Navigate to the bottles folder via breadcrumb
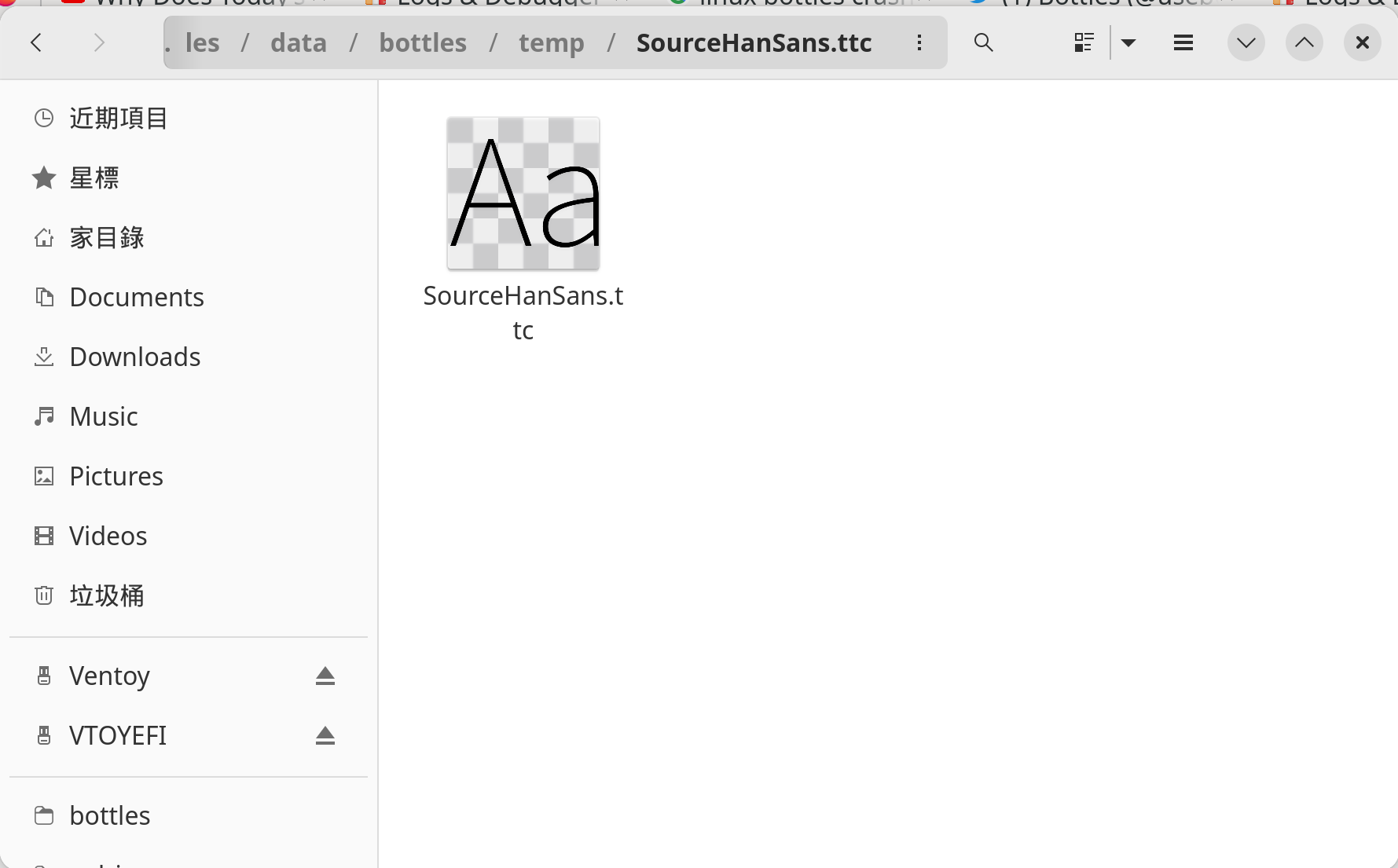Screen dimensions: 1398x868 pyautogui.click(x=422, y=42)
